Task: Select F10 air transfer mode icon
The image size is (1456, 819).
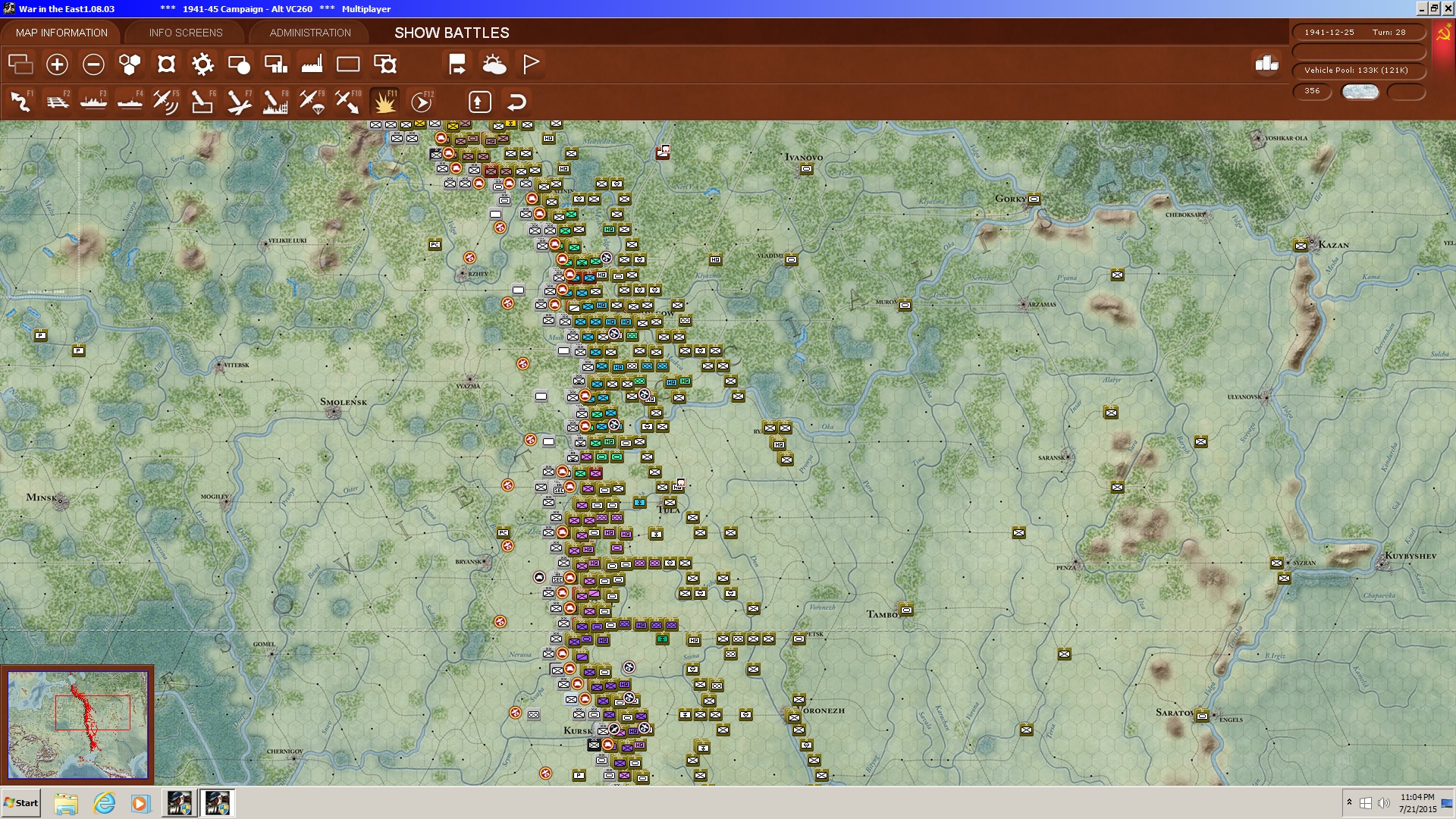Action: pos(347,102)
